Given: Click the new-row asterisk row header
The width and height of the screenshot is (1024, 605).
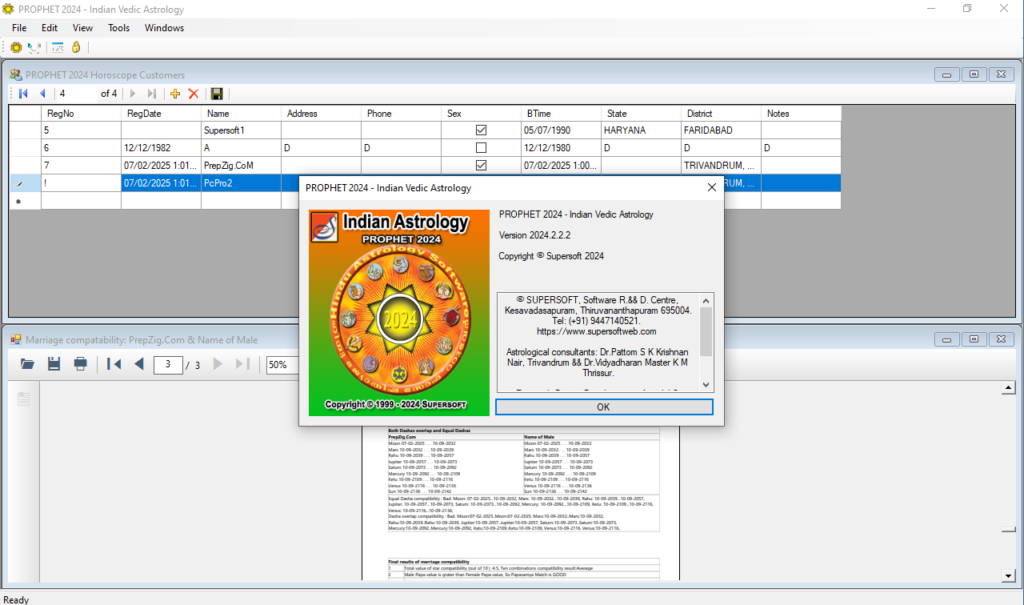Looking at the screenshot, I should 25,201.
